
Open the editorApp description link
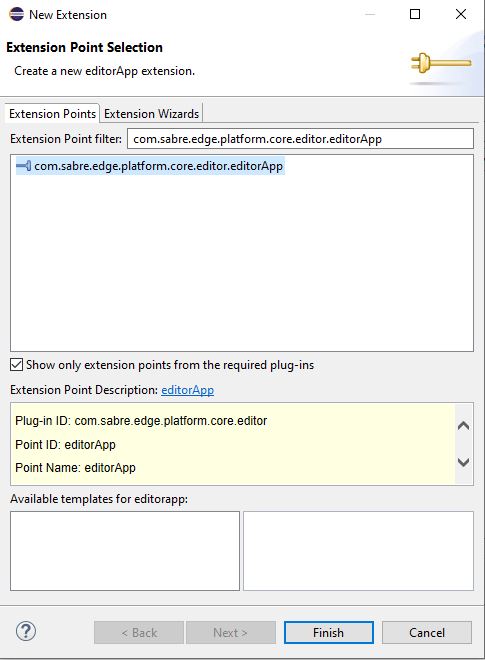coord(187,390)
